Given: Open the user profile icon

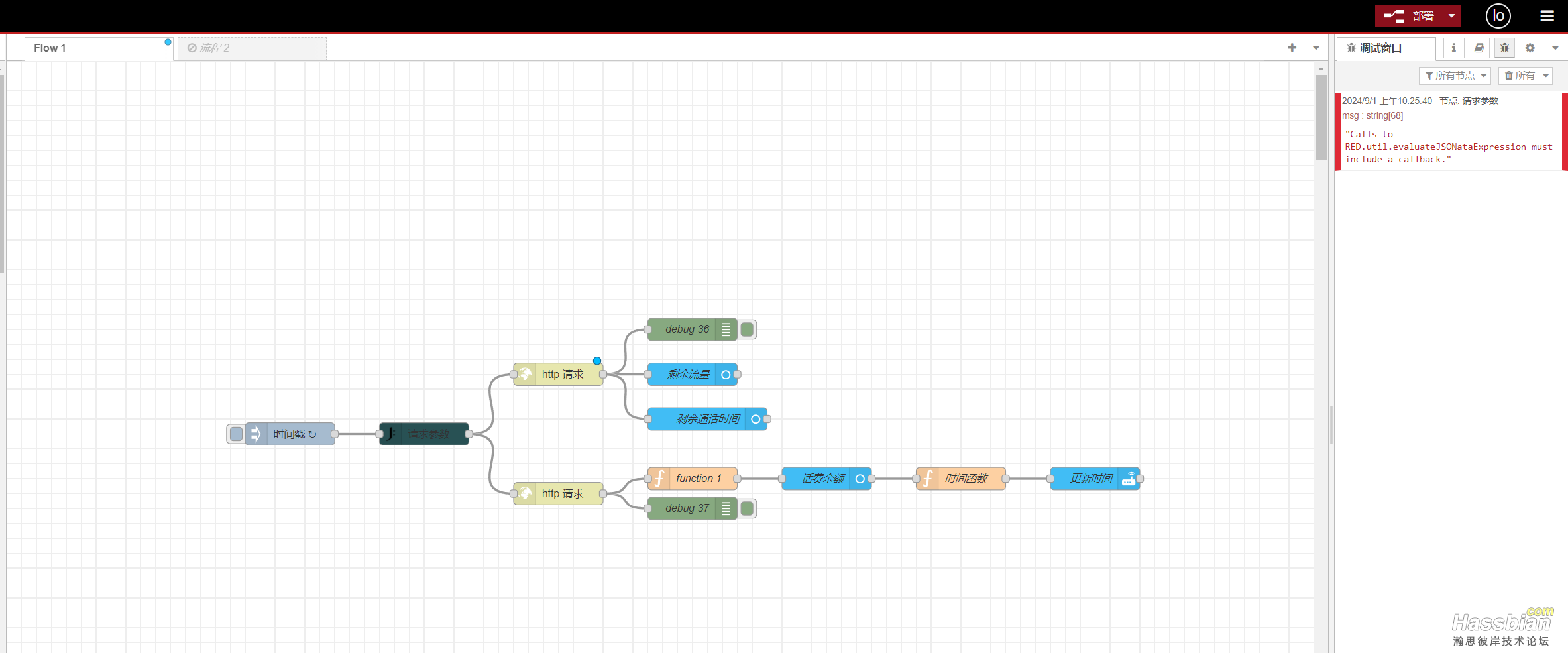Looking at the screenshot, I should (1498, 16).
